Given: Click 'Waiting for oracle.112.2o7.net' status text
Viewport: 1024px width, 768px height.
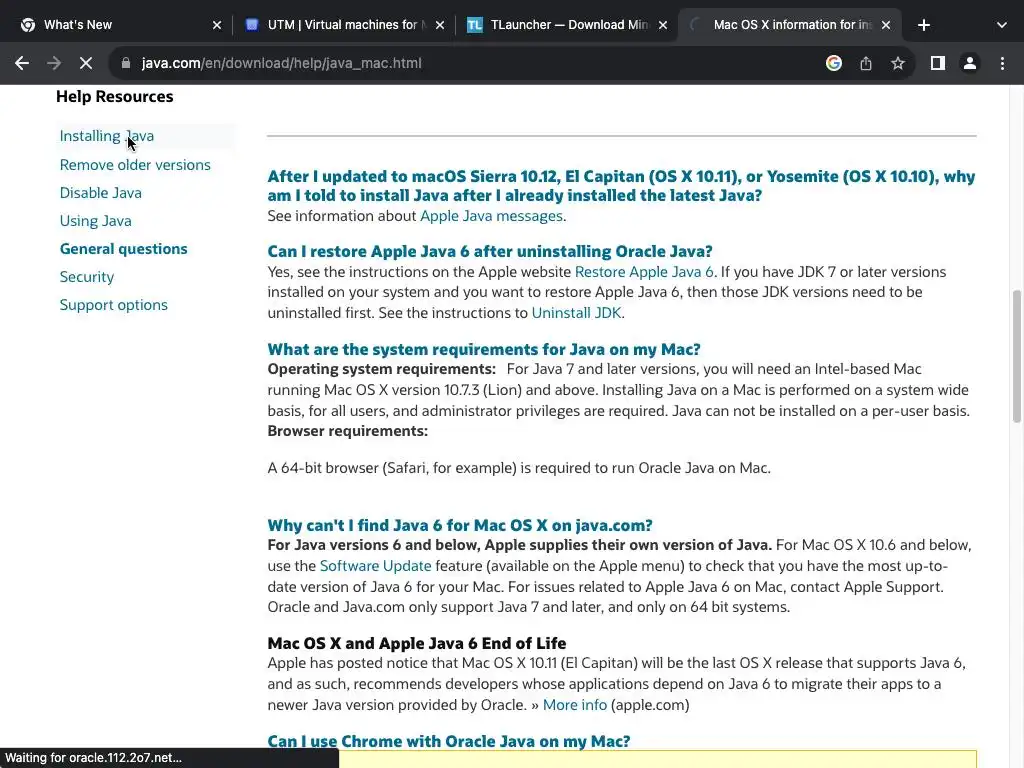Looking at the screenshot, I should (x=93, y=758).
